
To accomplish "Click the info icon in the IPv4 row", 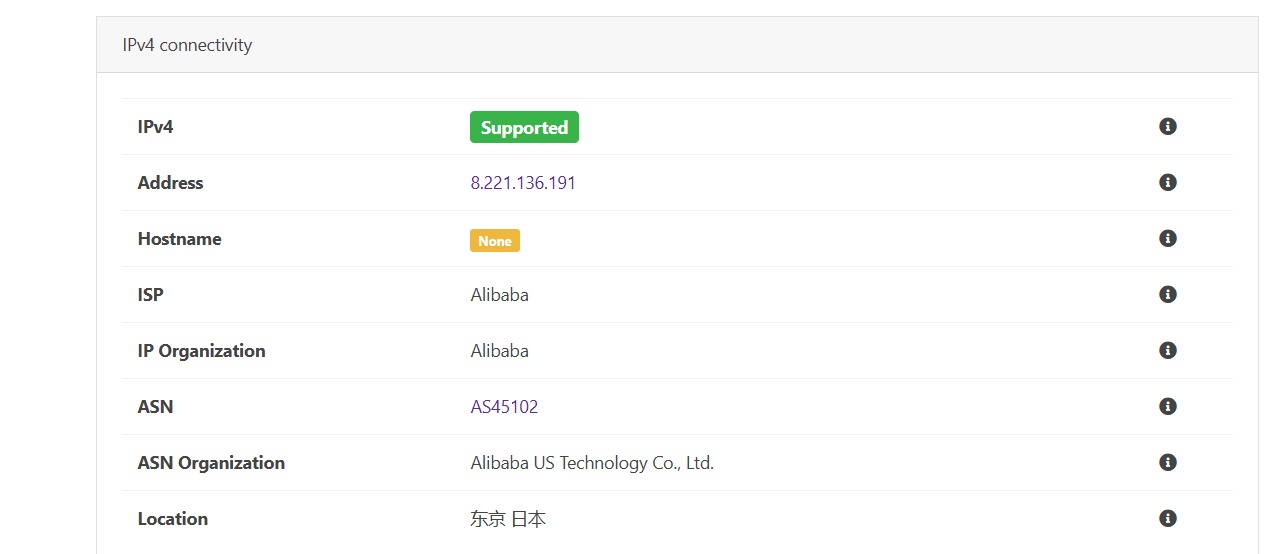I will coord(1167,127).
